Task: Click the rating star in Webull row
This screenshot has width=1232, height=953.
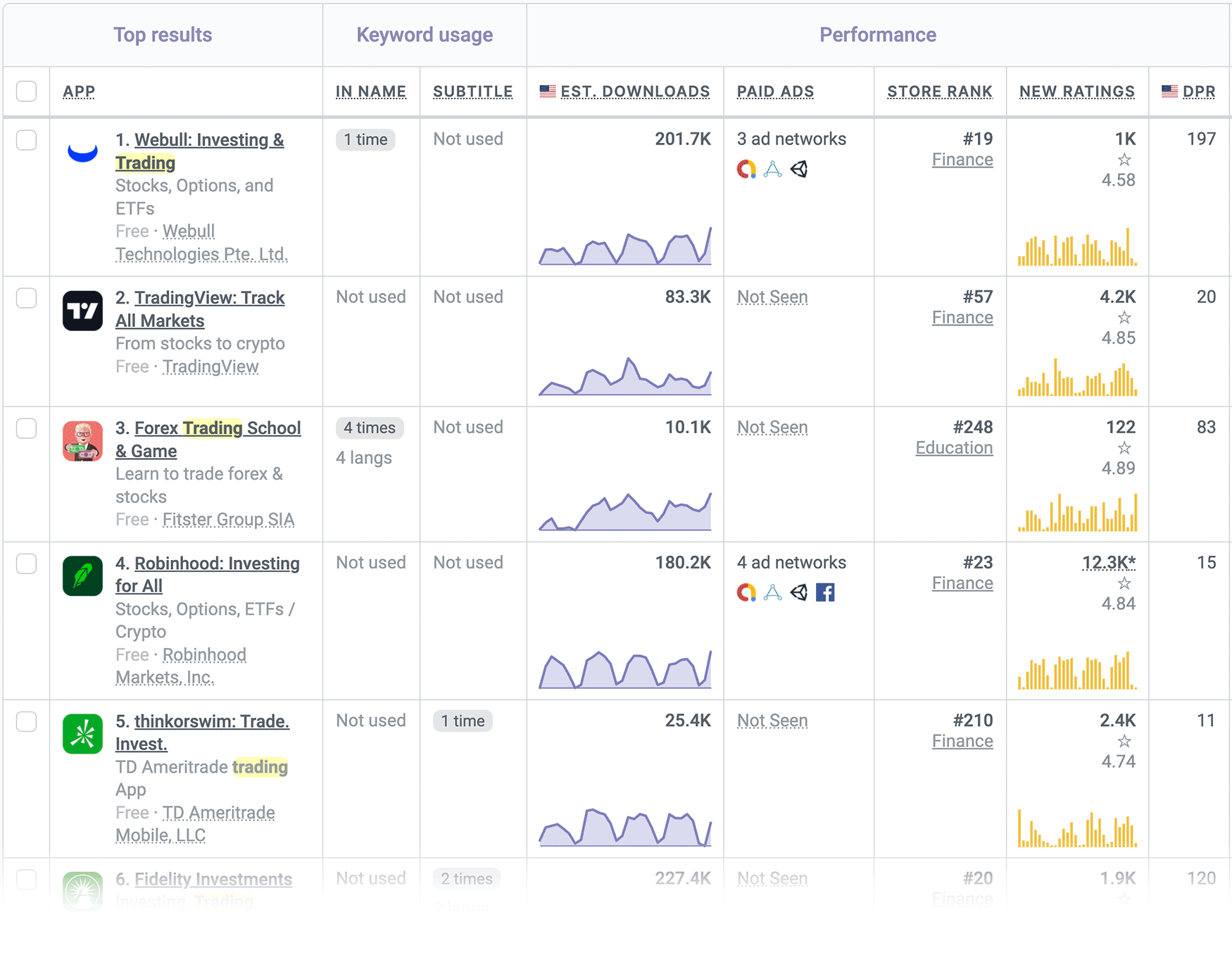Action: 1124,160
